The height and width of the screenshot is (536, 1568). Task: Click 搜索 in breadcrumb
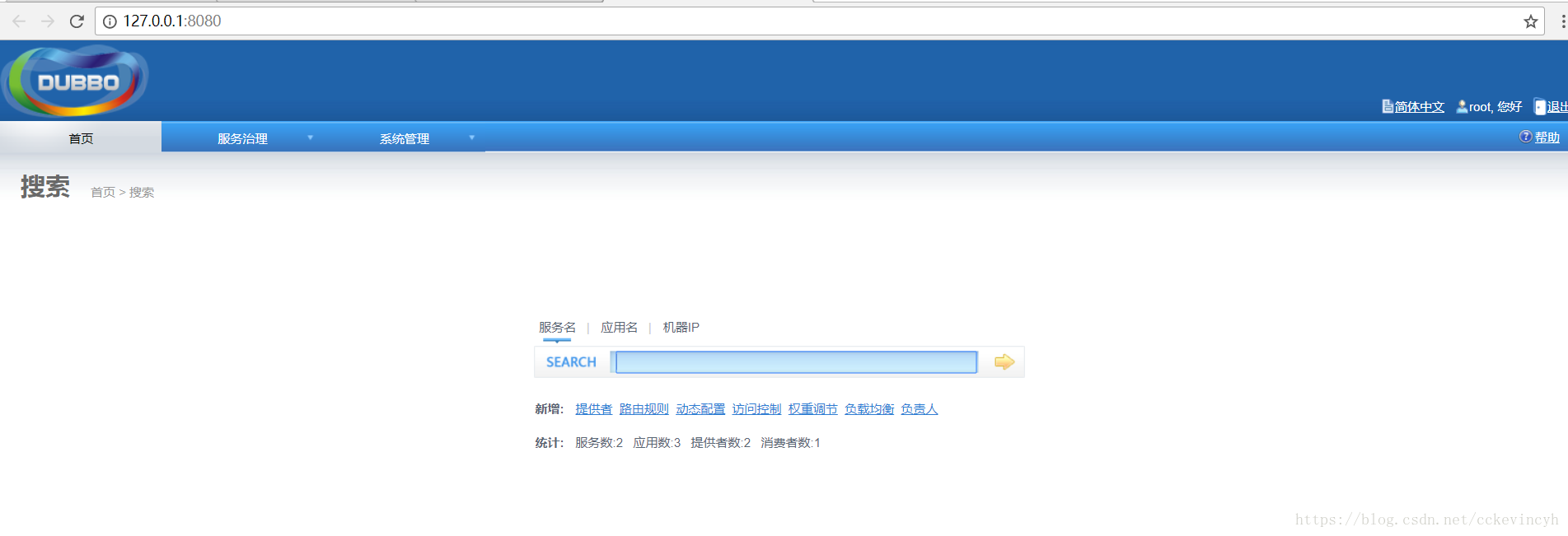coord(142,192)
